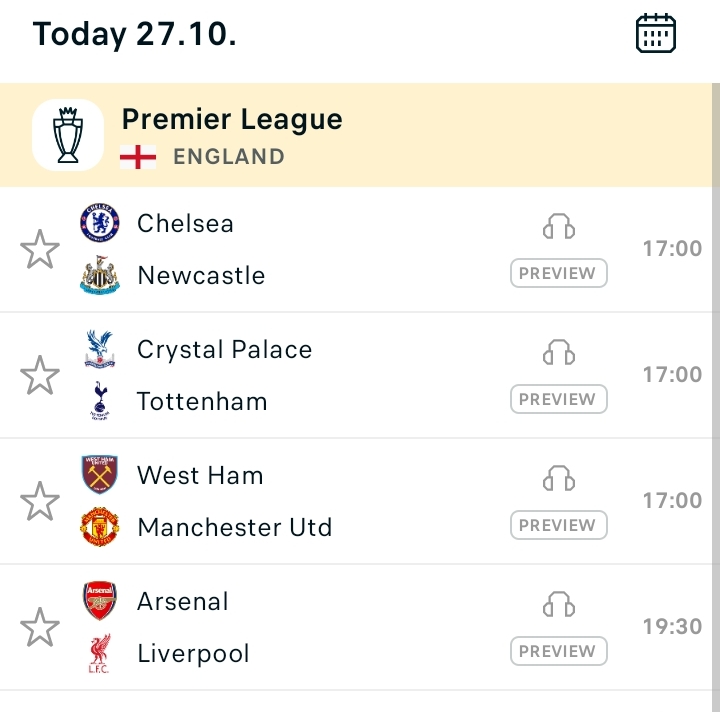The height and width of the screenshot is (712, 720).
Task: Click the Liverpool LFC crest
Action: click(100, 653)
